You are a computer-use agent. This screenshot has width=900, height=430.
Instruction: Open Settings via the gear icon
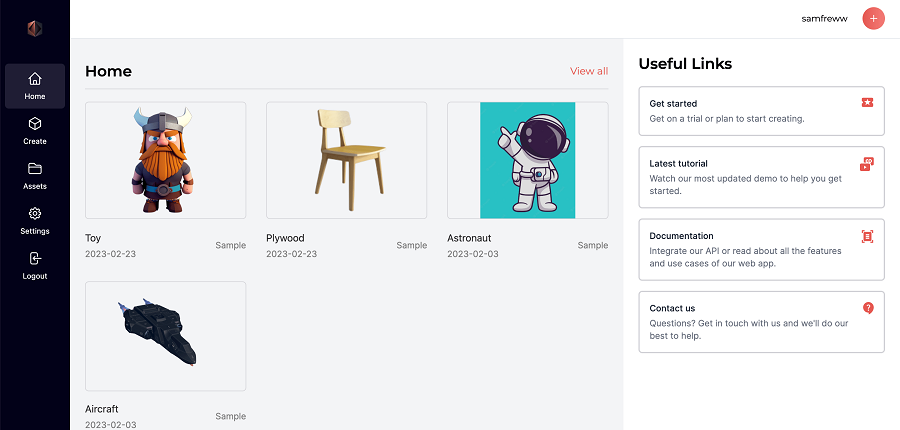click(x=35, y=214)
